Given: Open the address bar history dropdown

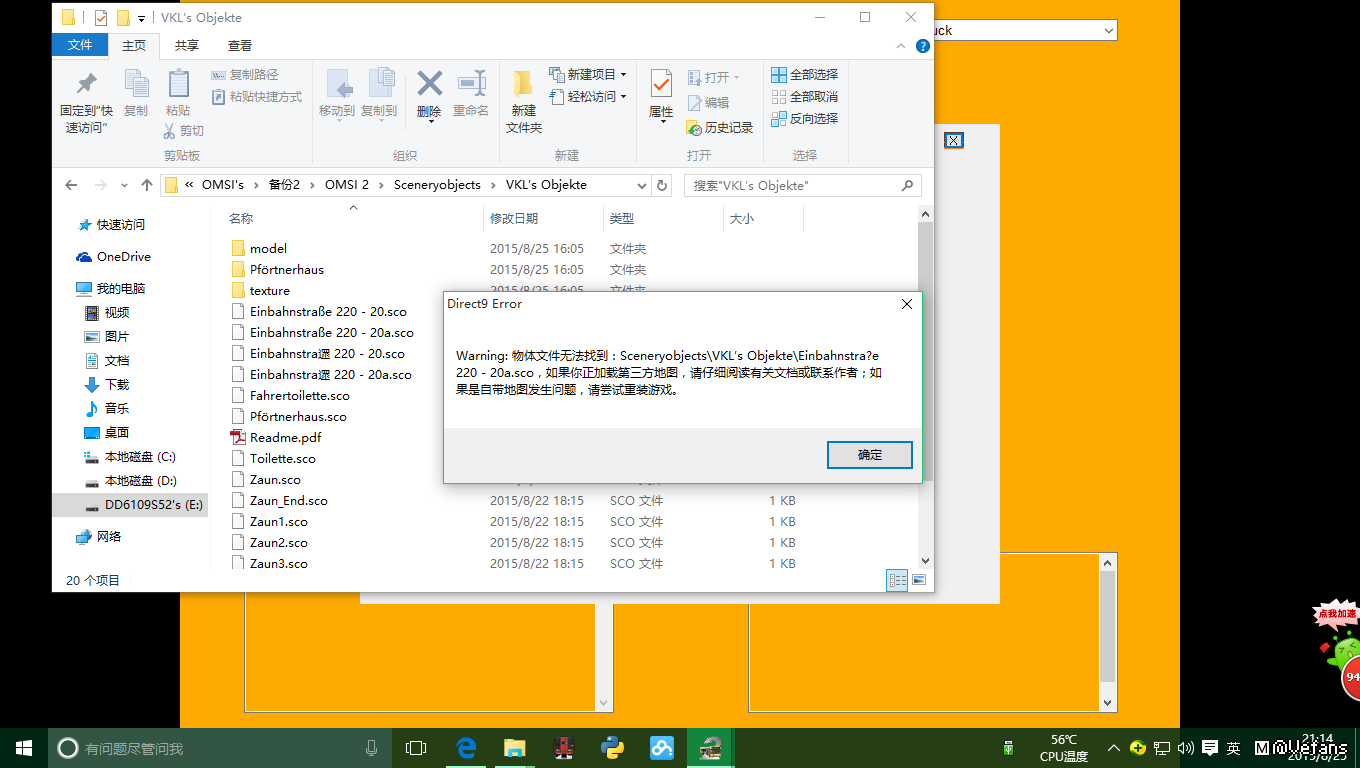Looking at the screenshot, I should coord(642,185).
